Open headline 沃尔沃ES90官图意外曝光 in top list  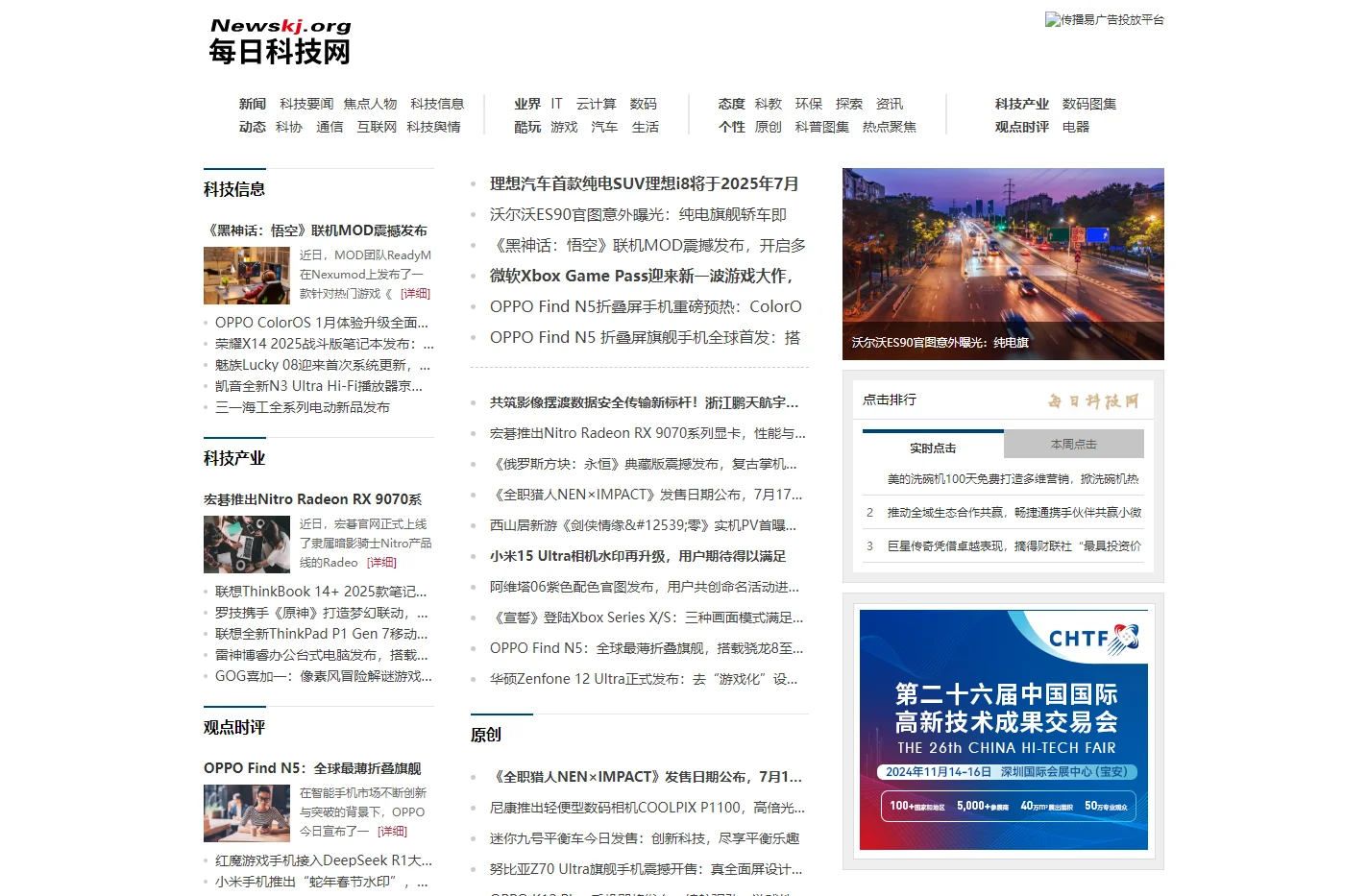[x=638, y=214]
